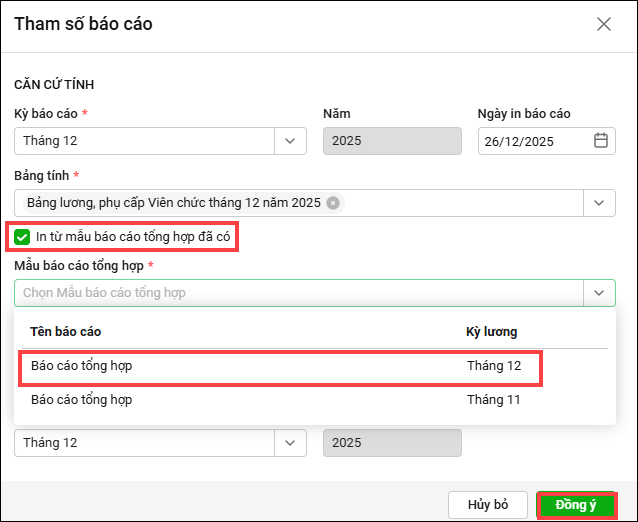The image size is (638, 522).
Task: Expand the Kỳ báo cáo dropdown arrow
Action: 290,141
